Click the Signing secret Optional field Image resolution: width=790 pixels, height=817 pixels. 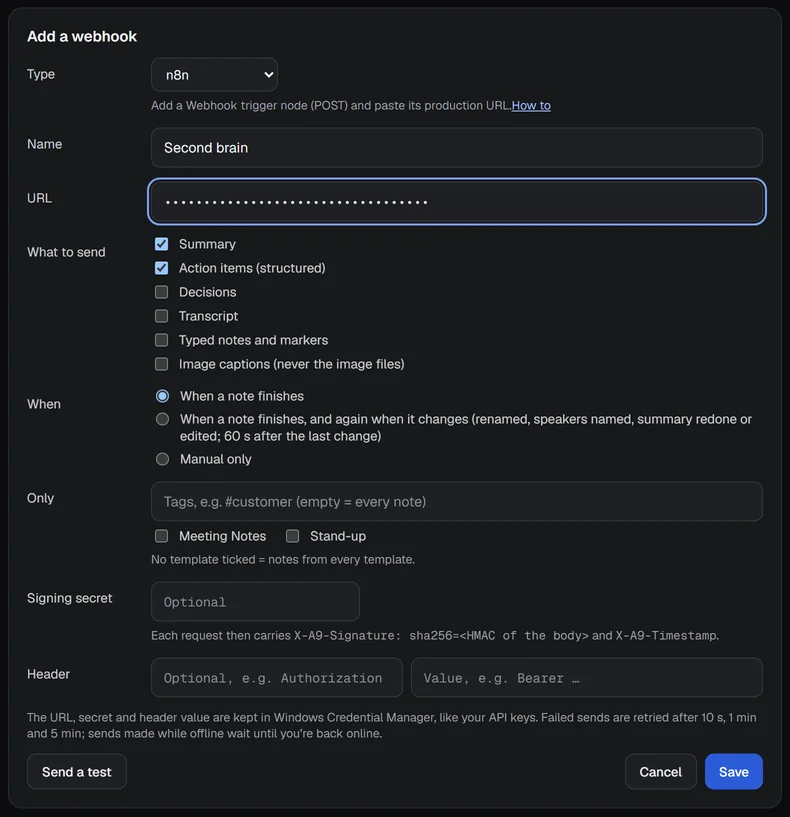255,602
